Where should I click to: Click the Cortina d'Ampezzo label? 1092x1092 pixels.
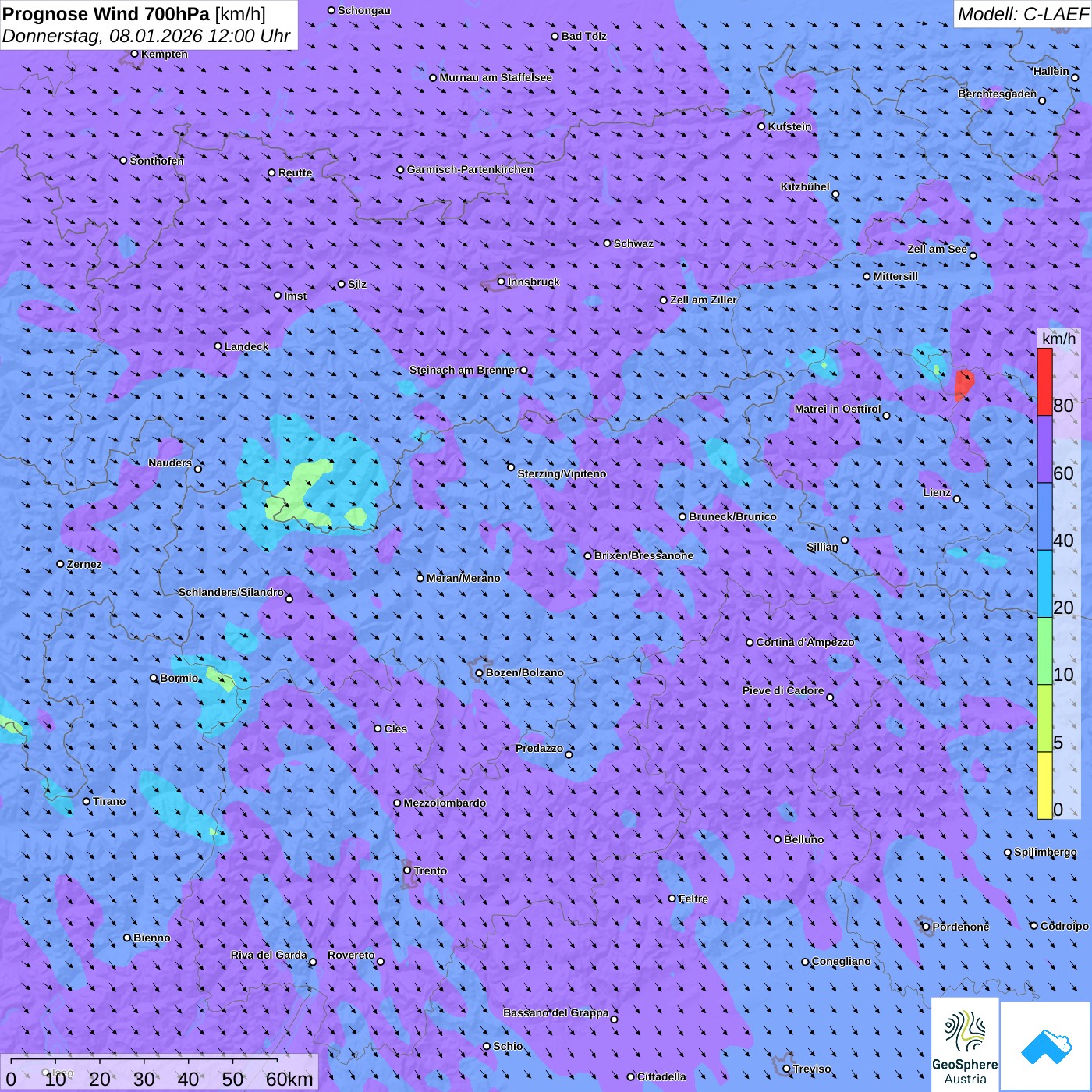tap(805, 642)
